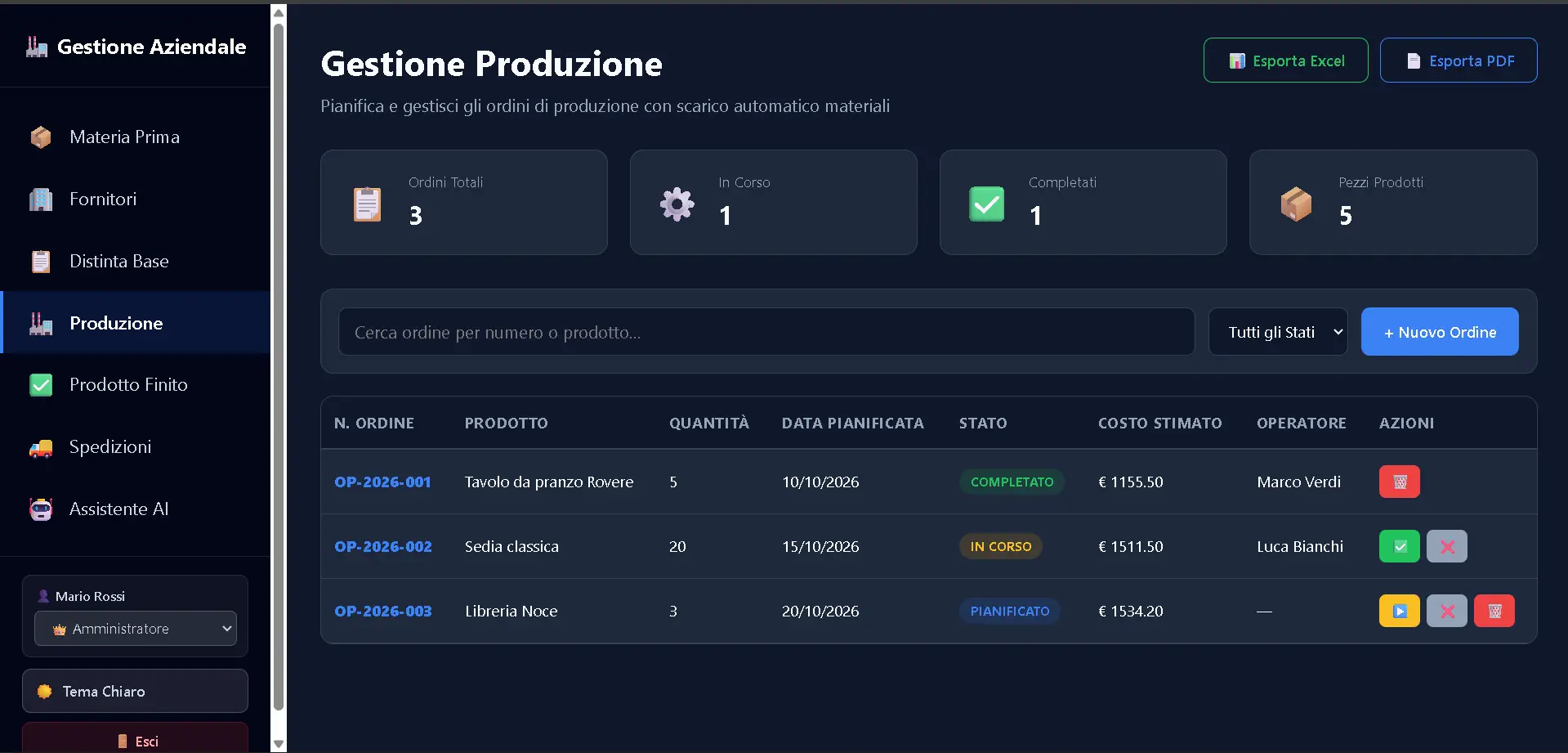
Task: Cancel order OP-2026-003 with the grey X
Action: pos(1446,611)
